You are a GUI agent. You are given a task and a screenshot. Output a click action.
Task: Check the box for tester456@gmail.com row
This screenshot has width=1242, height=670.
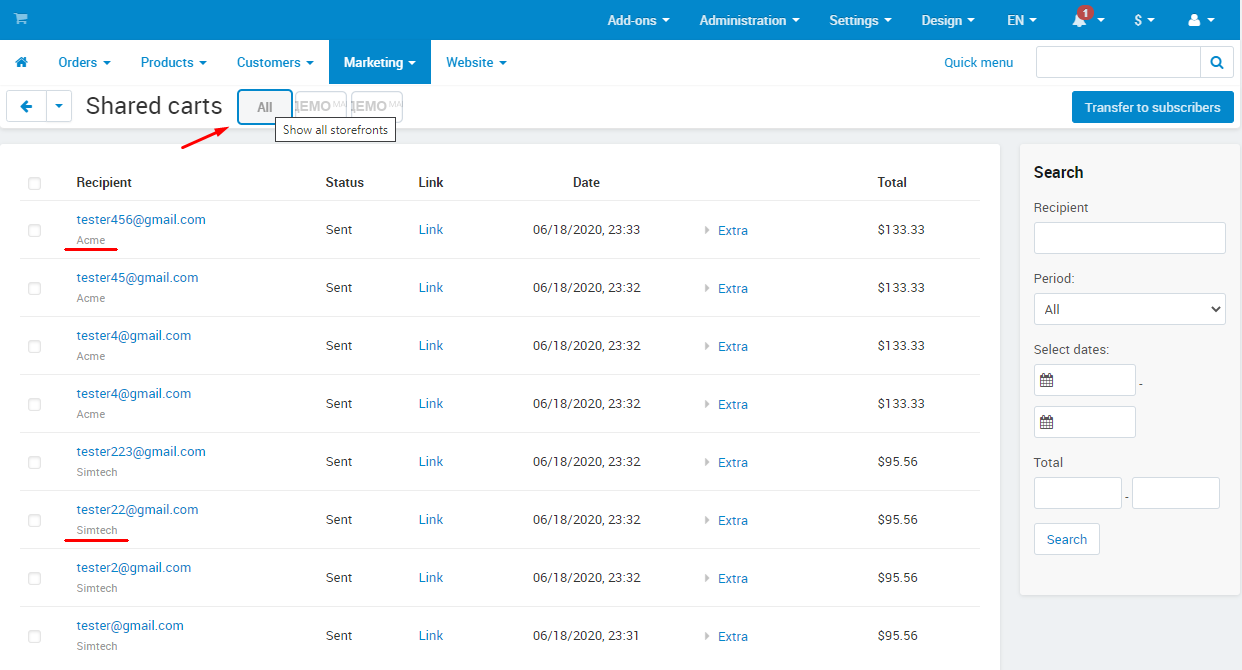(x=35, y=230)
